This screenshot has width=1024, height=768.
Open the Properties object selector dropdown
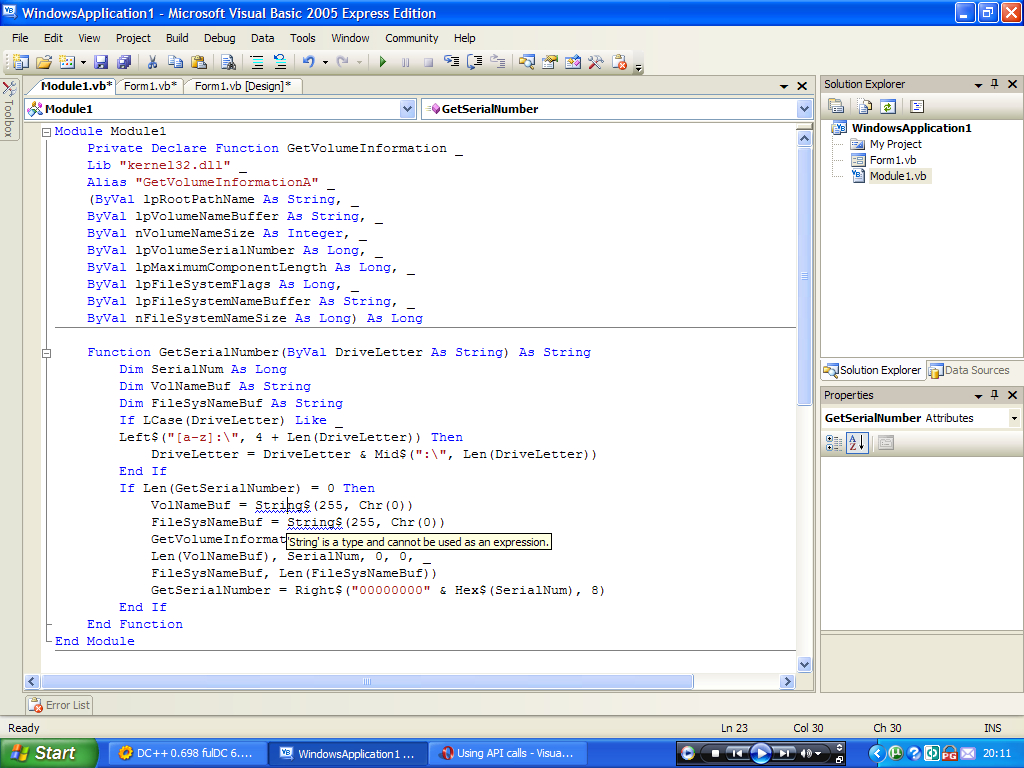coord(1014,418)
